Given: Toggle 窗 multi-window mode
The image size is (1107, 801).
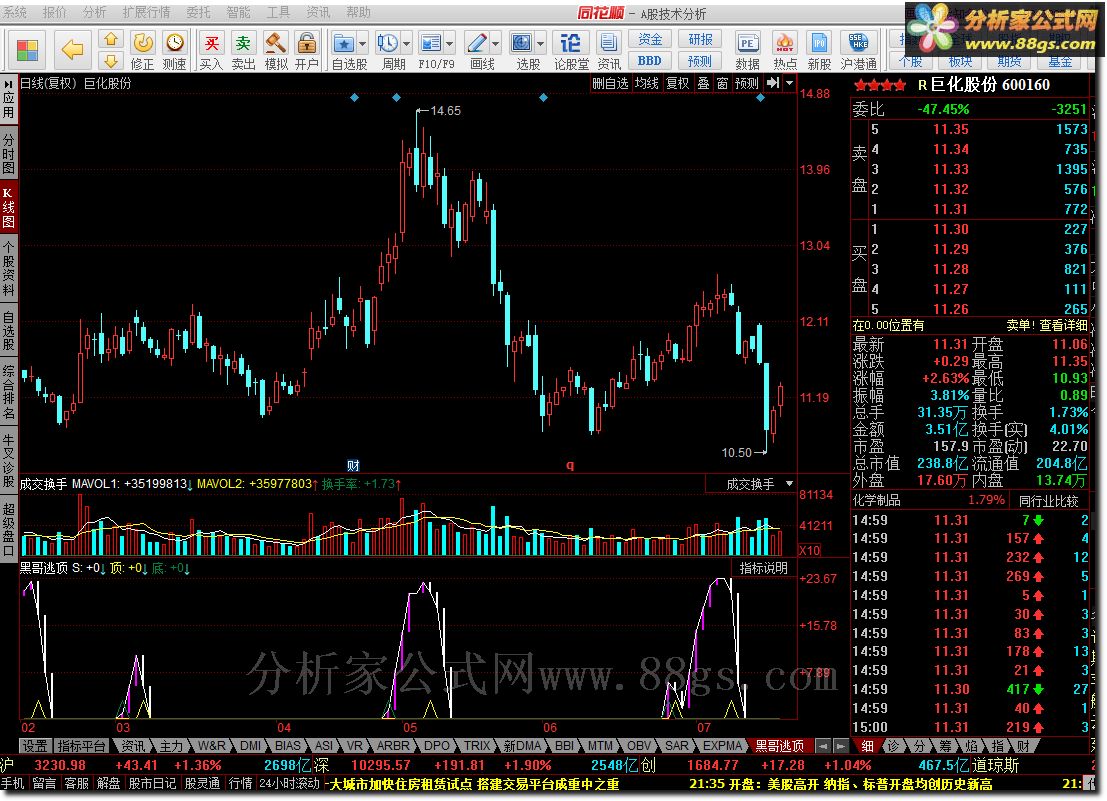Looking at the screenshot, I should click(722, 83).
